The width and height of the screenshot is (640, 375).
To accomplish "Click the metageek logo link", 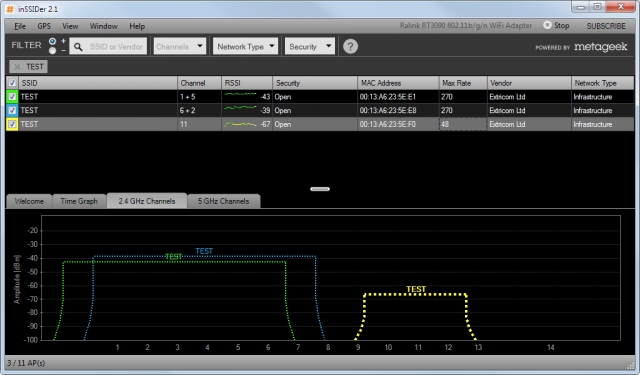I will pyautogui.click(x=600, y=47).
